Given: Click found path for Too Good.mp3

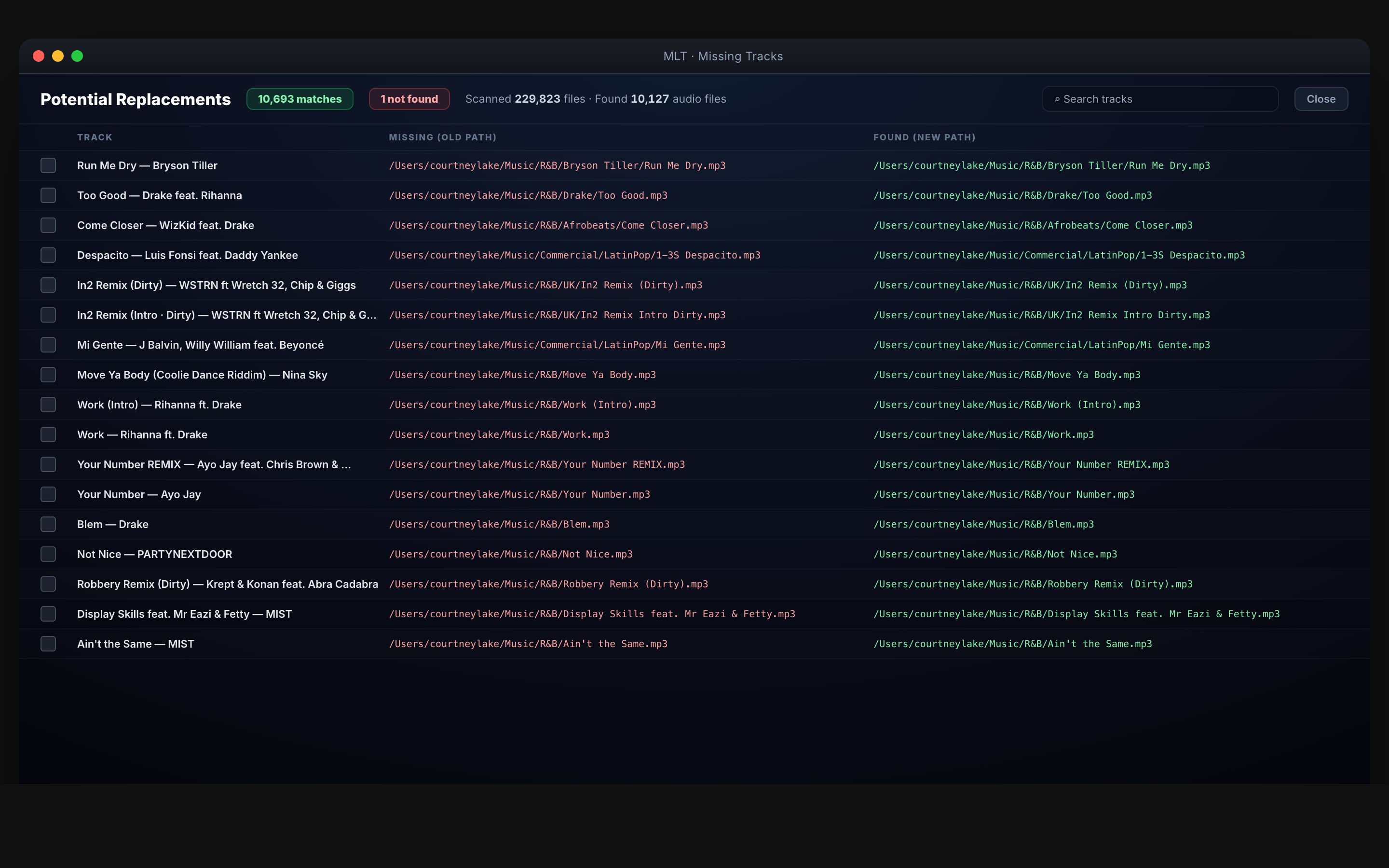Looking at the screenshot, I should [x=1012, y=195].
